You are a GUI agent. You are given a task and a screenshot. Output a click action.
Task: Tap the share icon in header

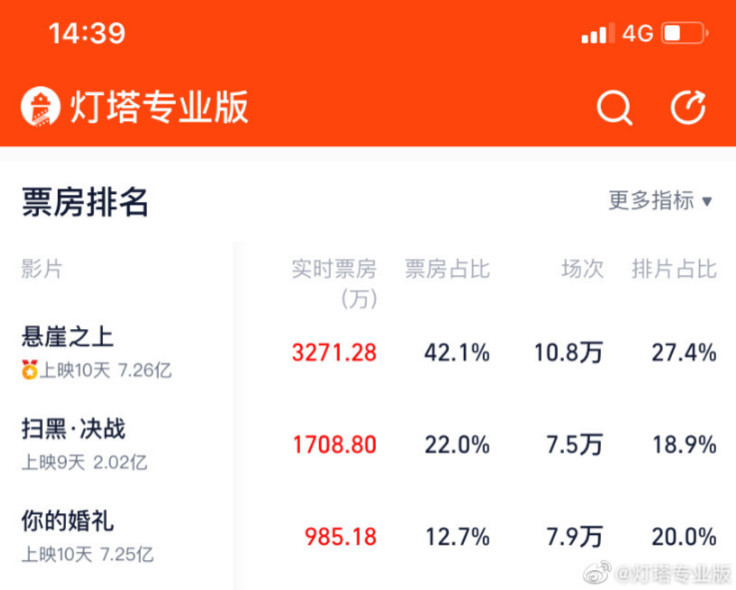[688, 107]
